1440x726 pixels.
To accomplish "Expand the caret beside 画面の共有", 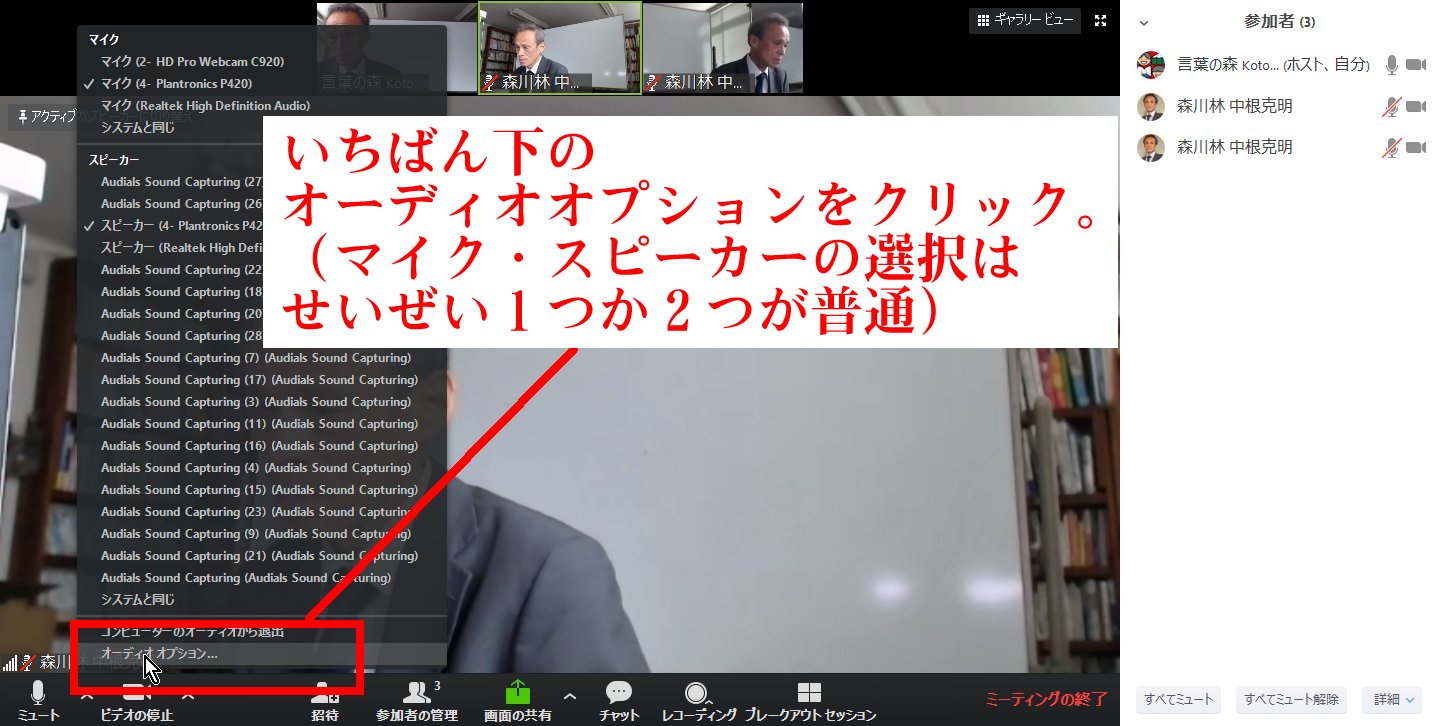I will point(570,696).
